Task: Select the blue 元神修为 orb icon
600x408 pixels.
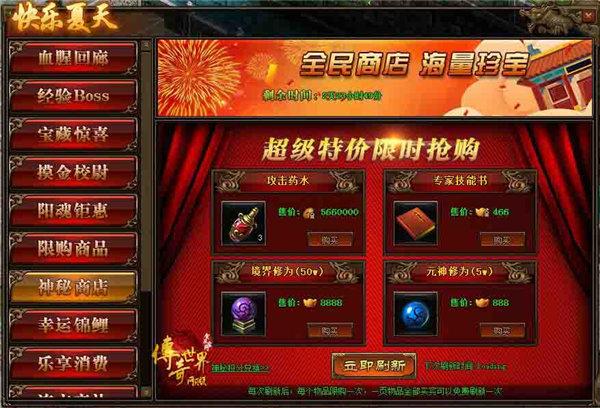Action: pos(416,314)
